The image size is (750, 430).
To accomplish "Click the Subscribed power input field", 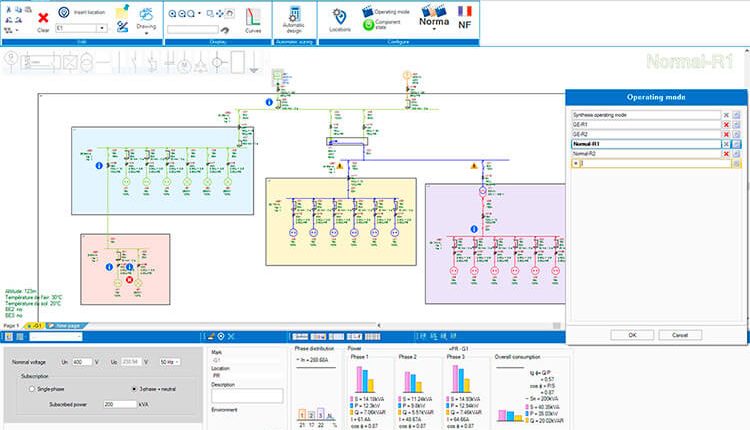I will pos(120,404).
